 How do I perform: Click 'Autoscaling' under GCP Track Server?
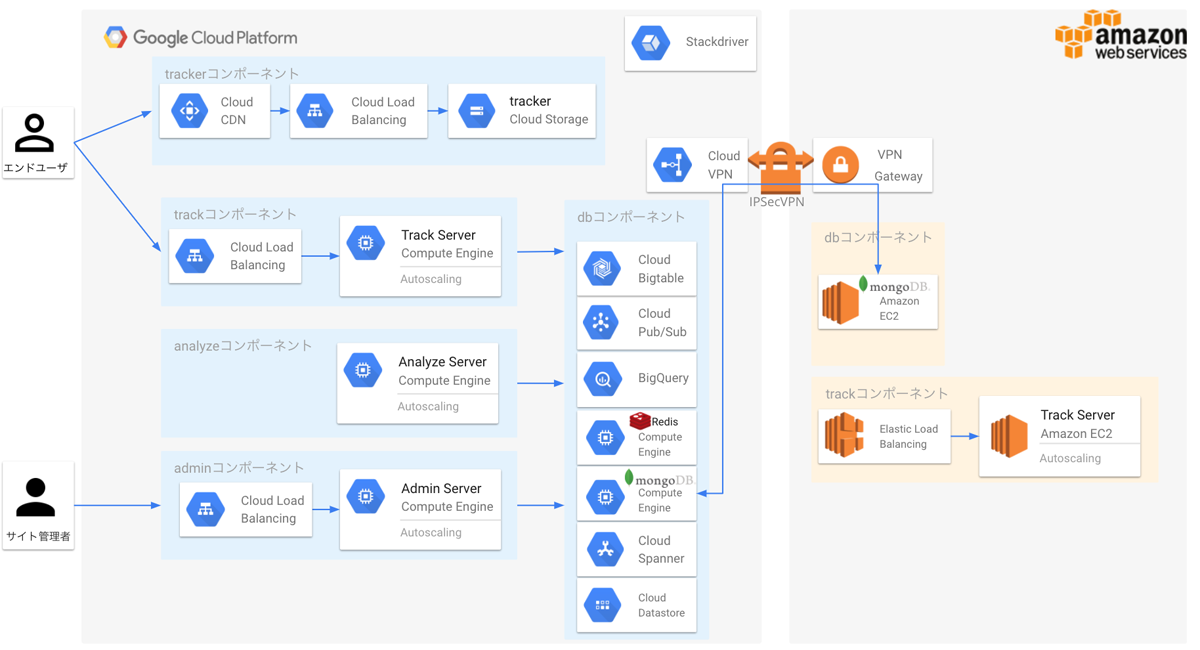pyautogui.click(x=431, y=279)
